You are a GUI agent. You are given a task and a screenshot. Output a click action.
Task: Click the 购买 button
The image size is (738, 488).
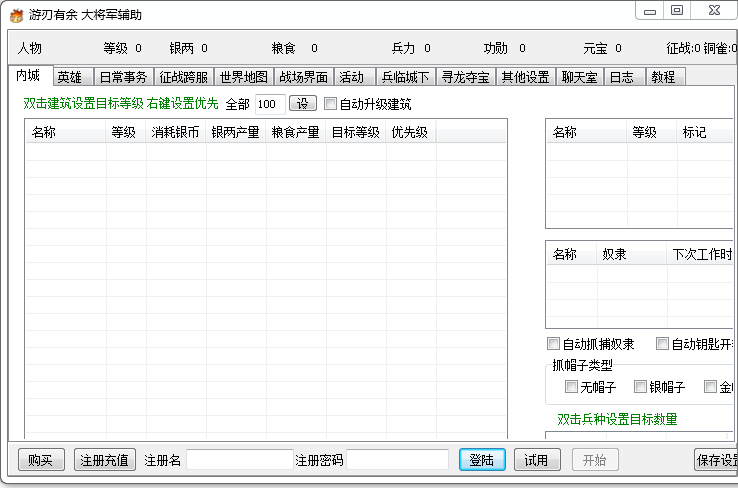click(41, 460)
